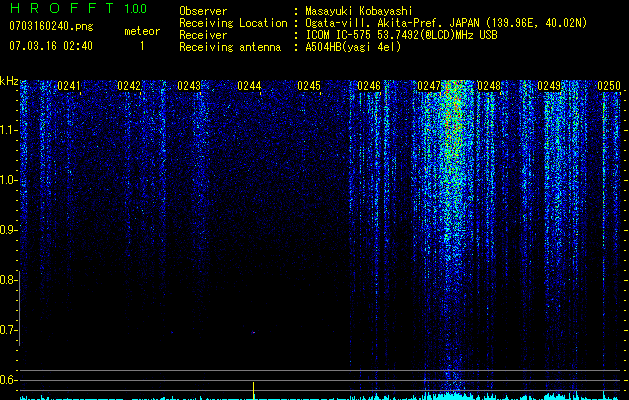Click the 0247 time marker
The width and height of the screenshot is (629, 400).
pyautogui.click(x=429, y=86)
